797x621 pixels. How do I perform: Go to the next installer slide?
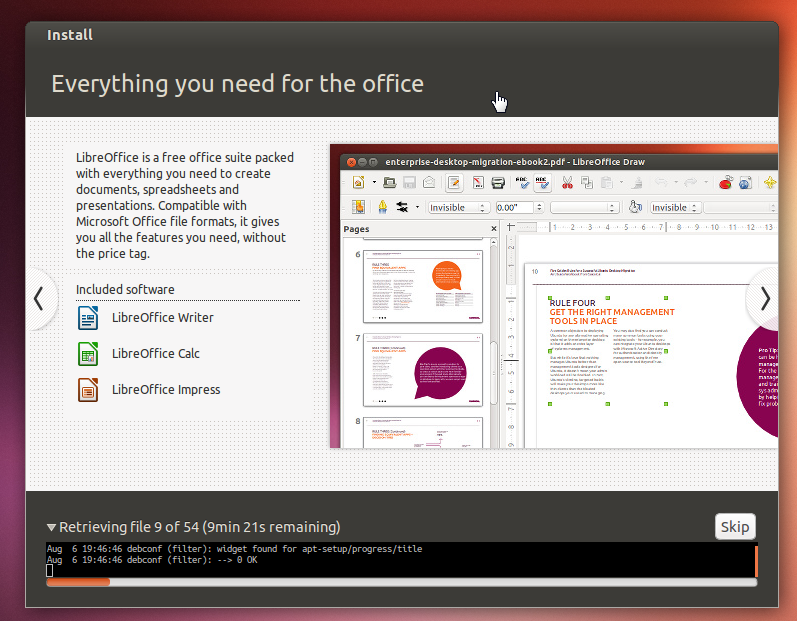pyautogui.click(x=765, y=298)
